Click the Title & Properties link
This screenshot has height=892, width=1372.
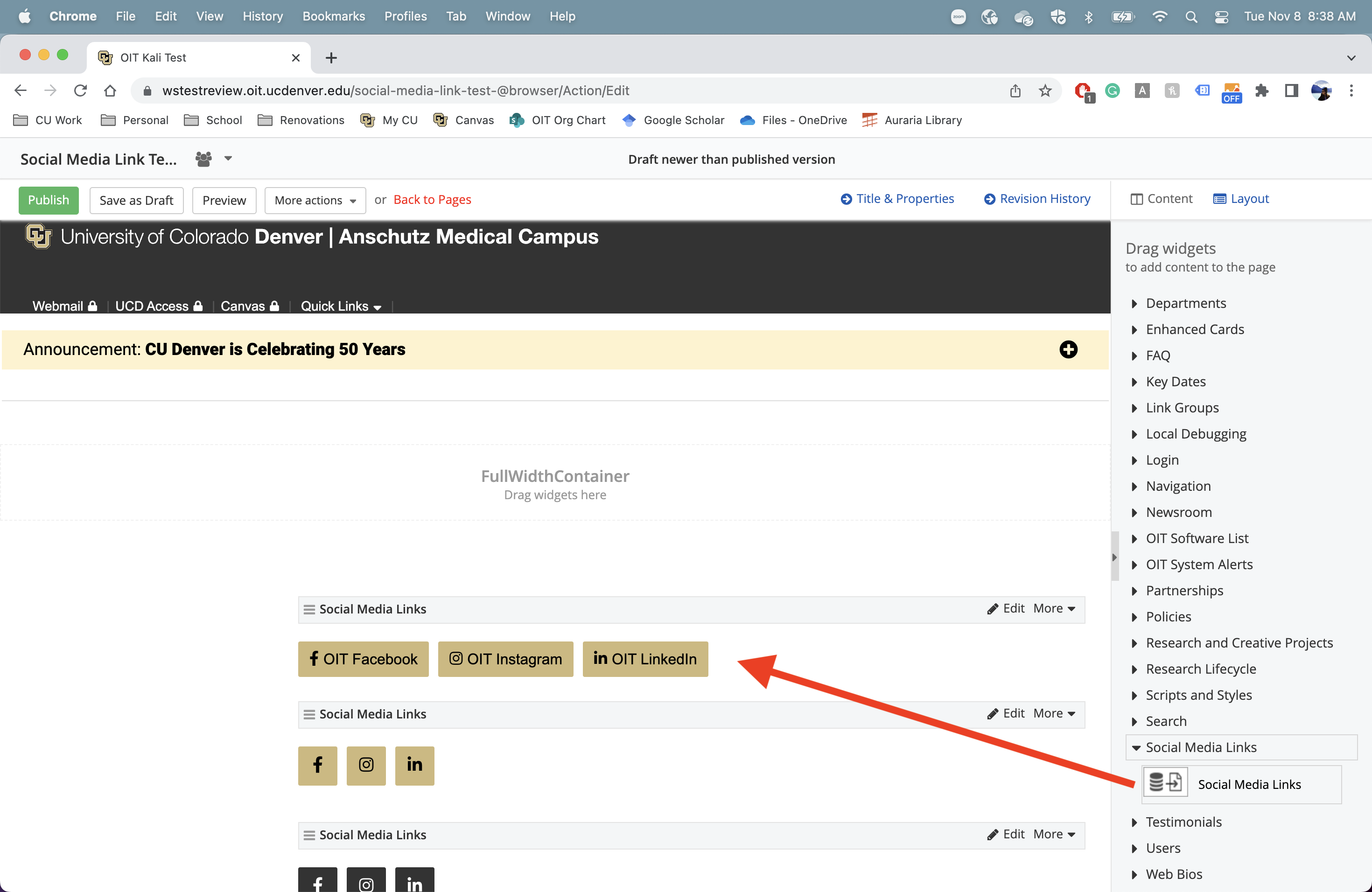tap(898, 198)
